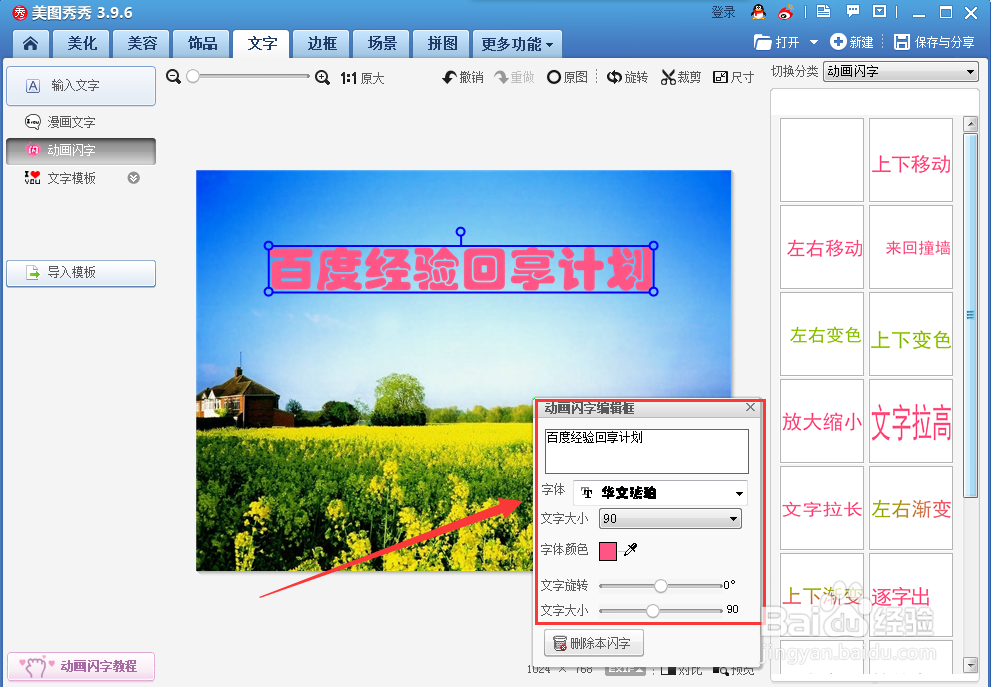This screenshot has height=687, width=991.
Task: Click the 百度经验回享计划 text box
Action: [x=647, y=451]
